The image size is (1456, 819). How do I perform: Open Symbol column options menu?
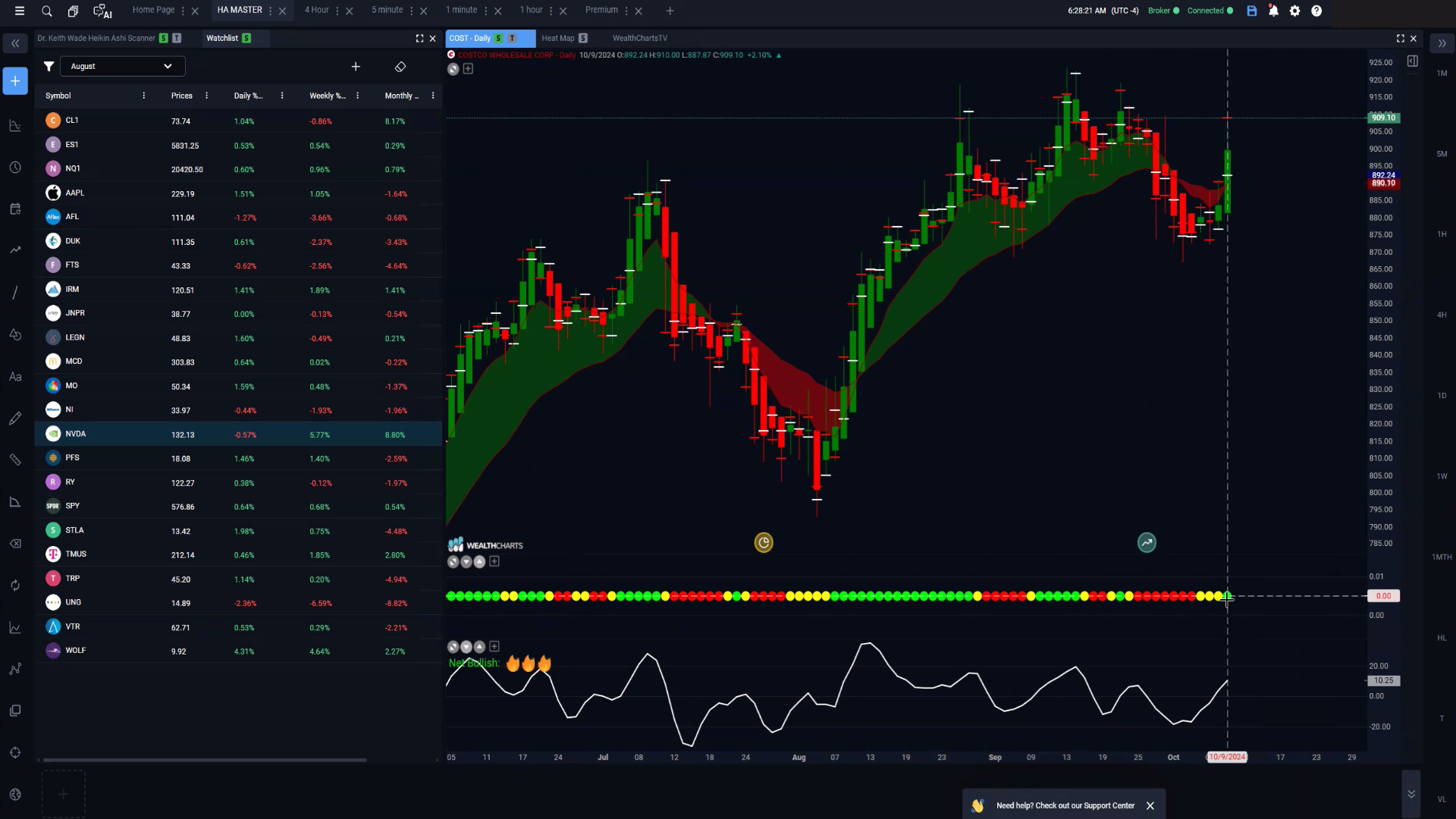pyautogui.click(x=144, y=96)
